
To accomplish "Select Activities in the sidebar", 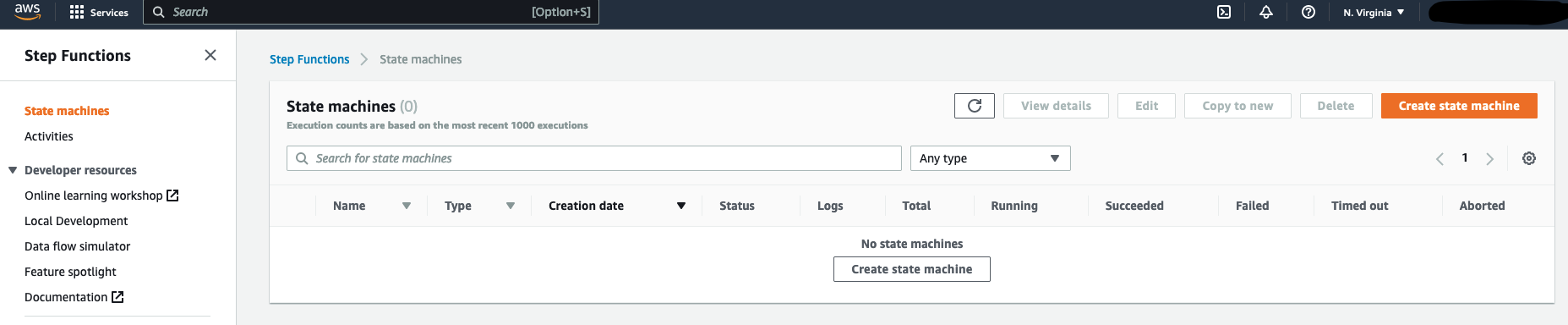I will pyautogui.click(x=49, y=136).
